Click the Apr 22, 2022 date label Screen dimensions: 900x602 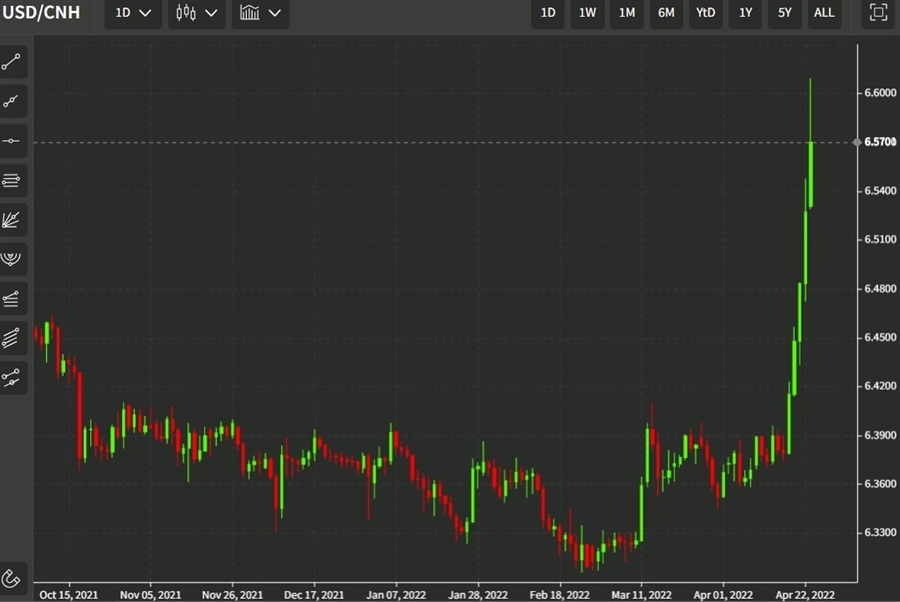[x=805, y=595]
